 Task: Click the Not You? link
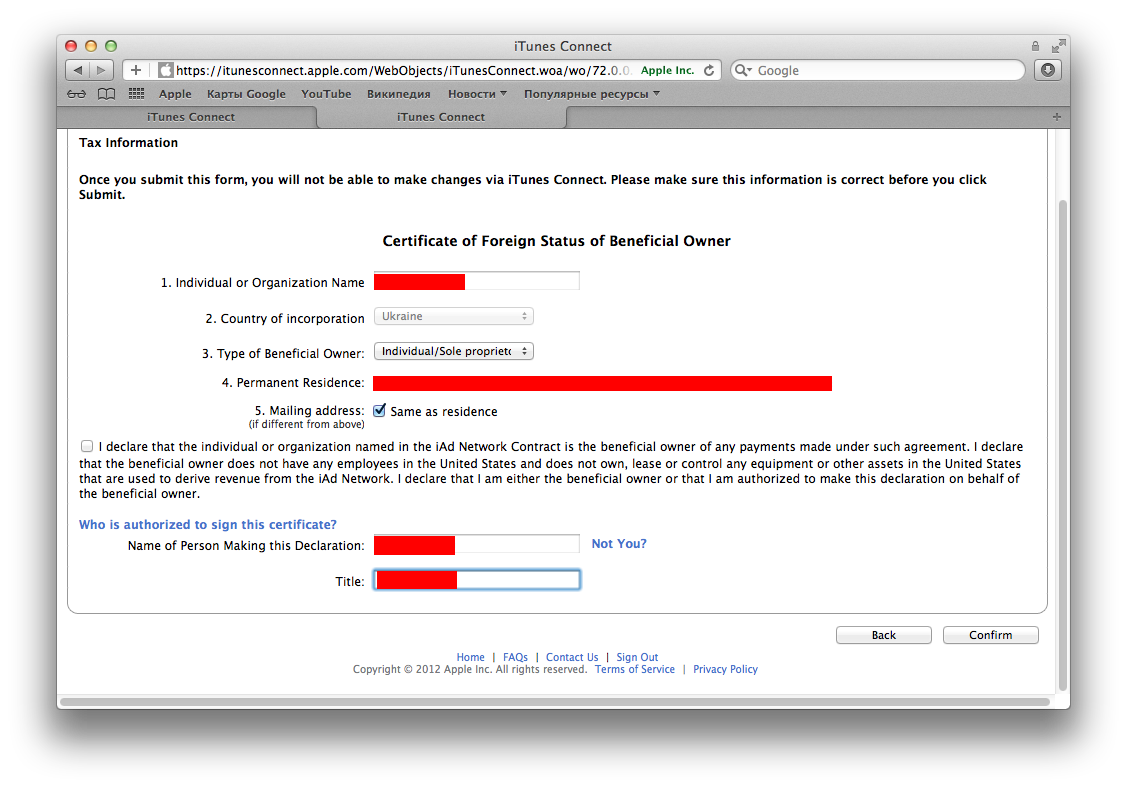tap(619, 544)
